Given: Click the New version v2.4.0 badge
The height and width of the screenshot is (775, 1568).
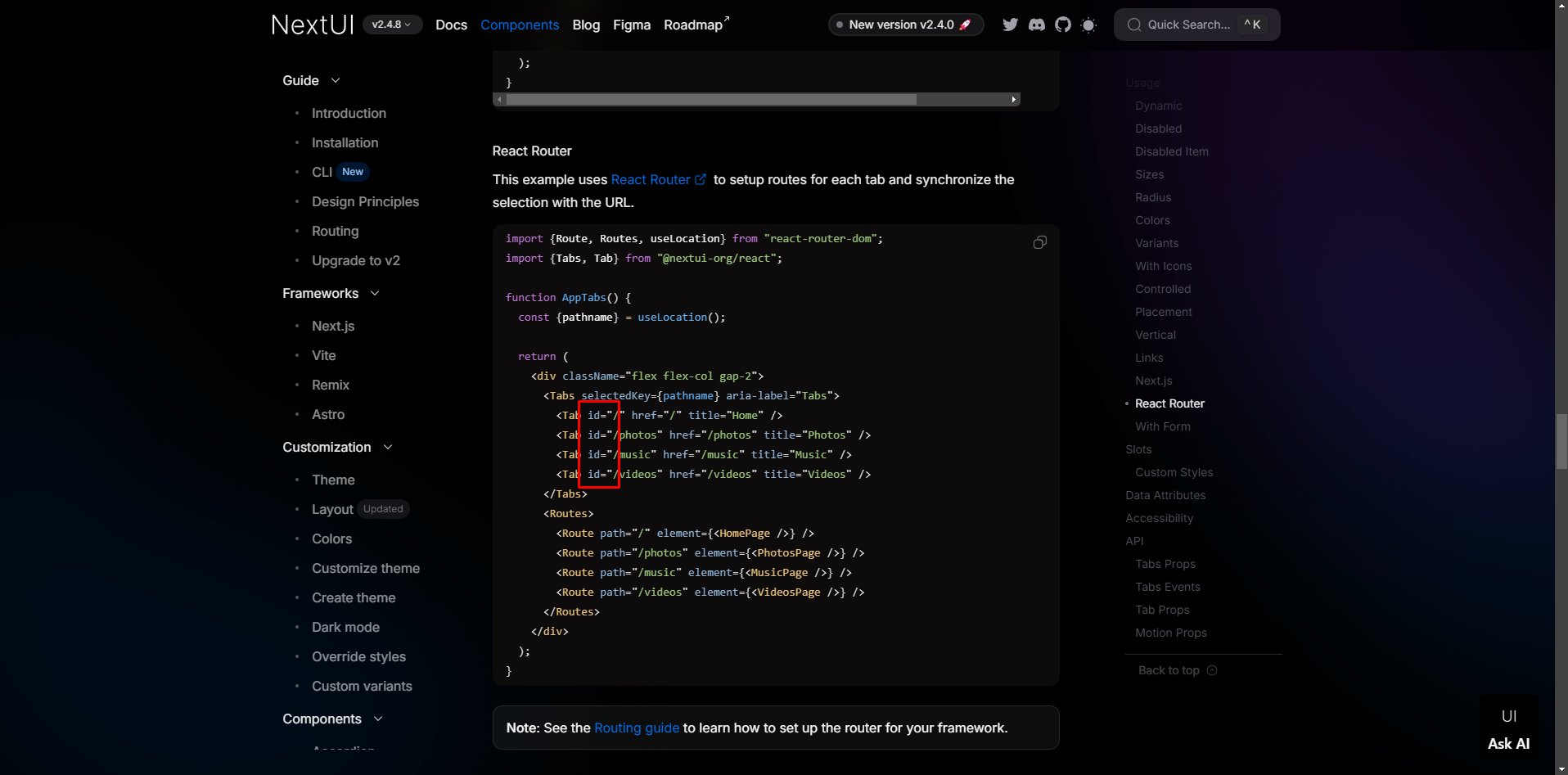Looking at the screenshot, I should click(x=906, y=25).
